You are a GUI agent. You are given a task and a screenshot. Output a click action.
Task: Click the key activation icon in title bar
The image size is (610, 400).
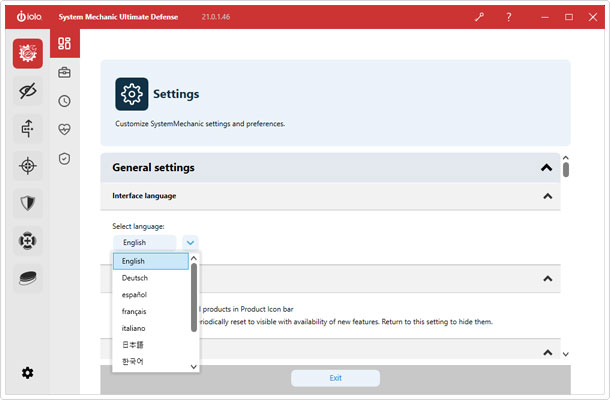point(479,17)
